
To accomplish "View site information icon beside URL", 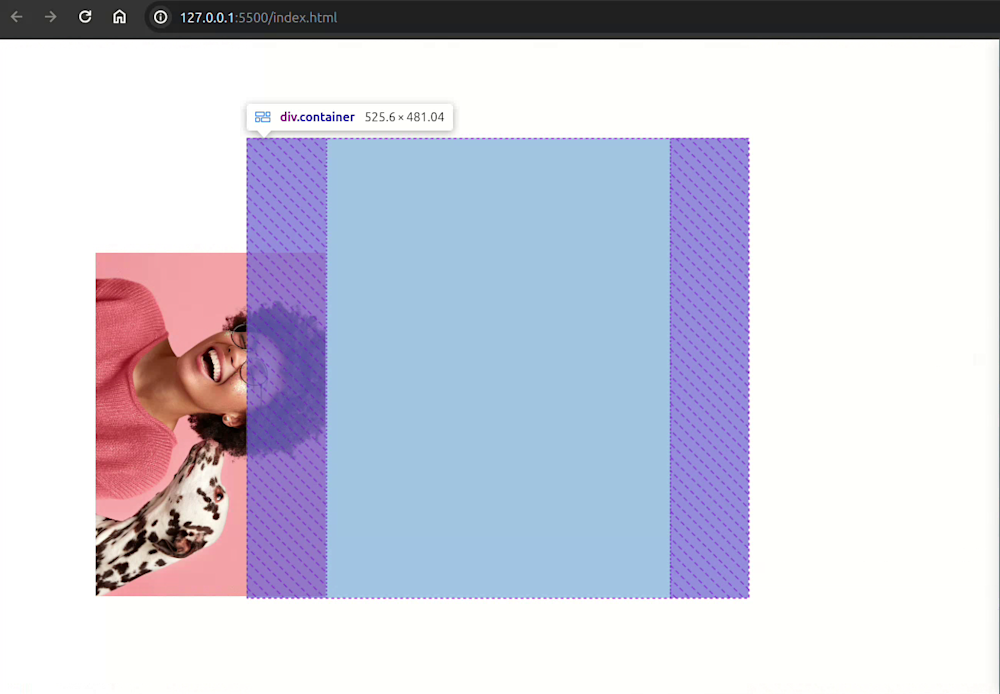I will (160, 17).
